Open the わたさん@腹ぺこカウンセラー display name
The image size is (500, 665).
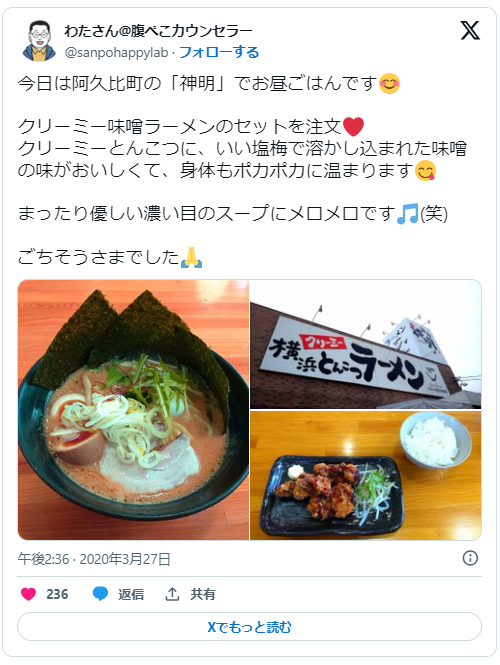159,31
